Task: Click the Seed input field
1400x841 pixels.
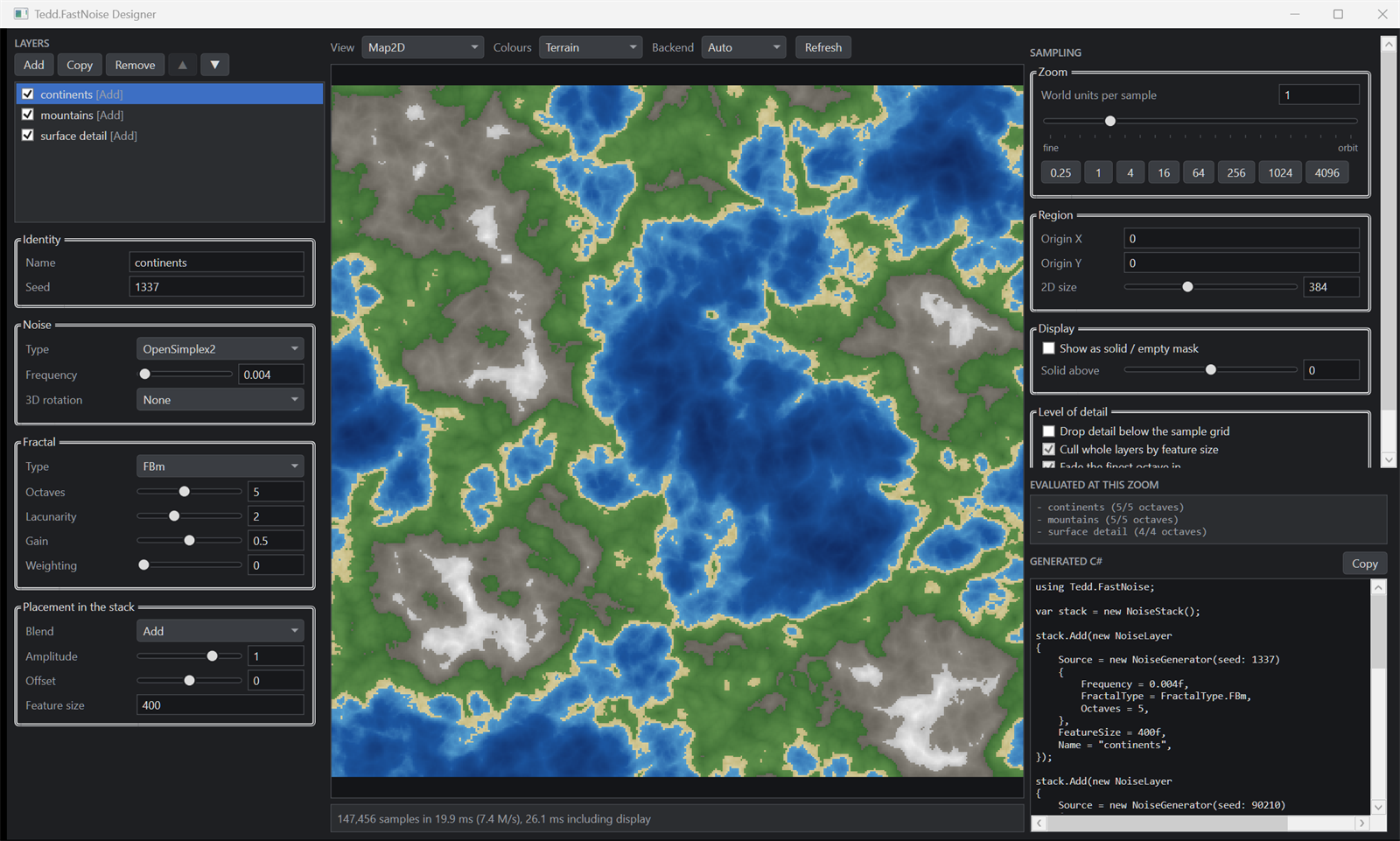Action: 216,287
